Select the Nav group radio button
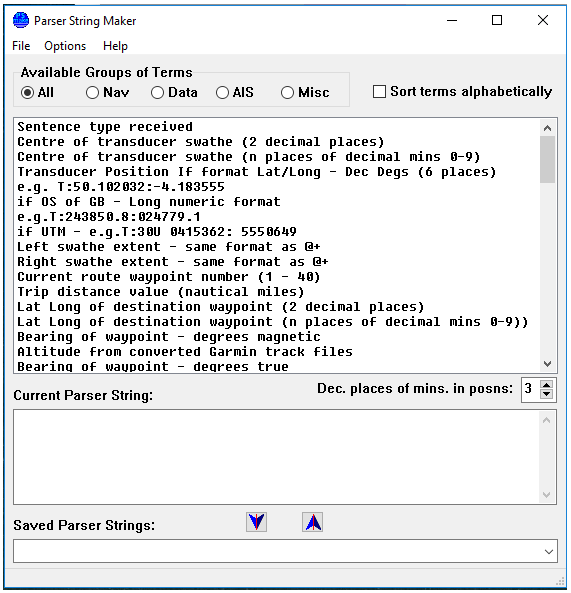Image resolution: width=571 pixels, height=593 pixels. click(x=92, y=93)
